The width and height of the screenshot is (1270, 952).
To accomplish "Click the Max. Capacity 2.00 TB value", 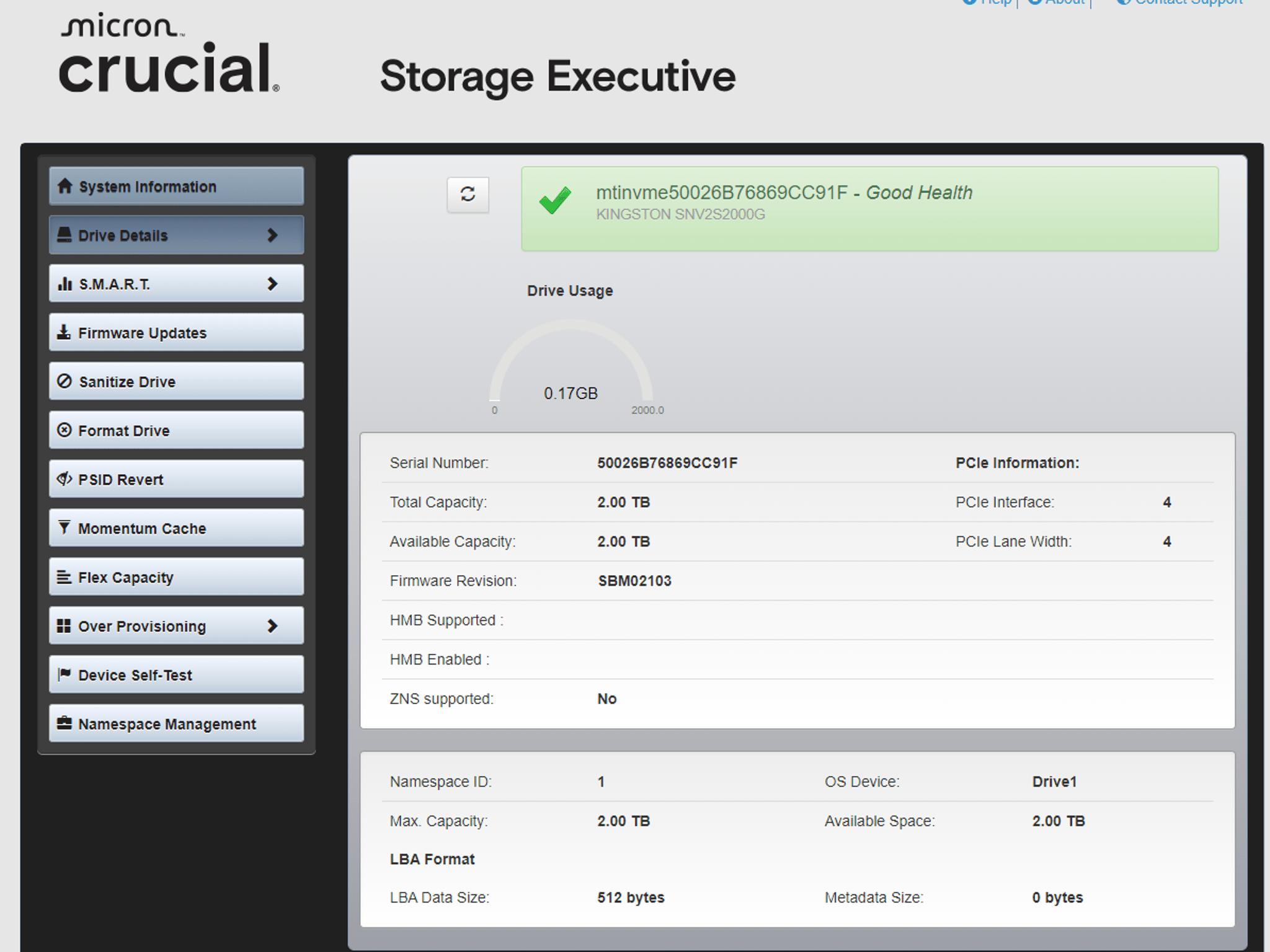I will pos(623,821).
